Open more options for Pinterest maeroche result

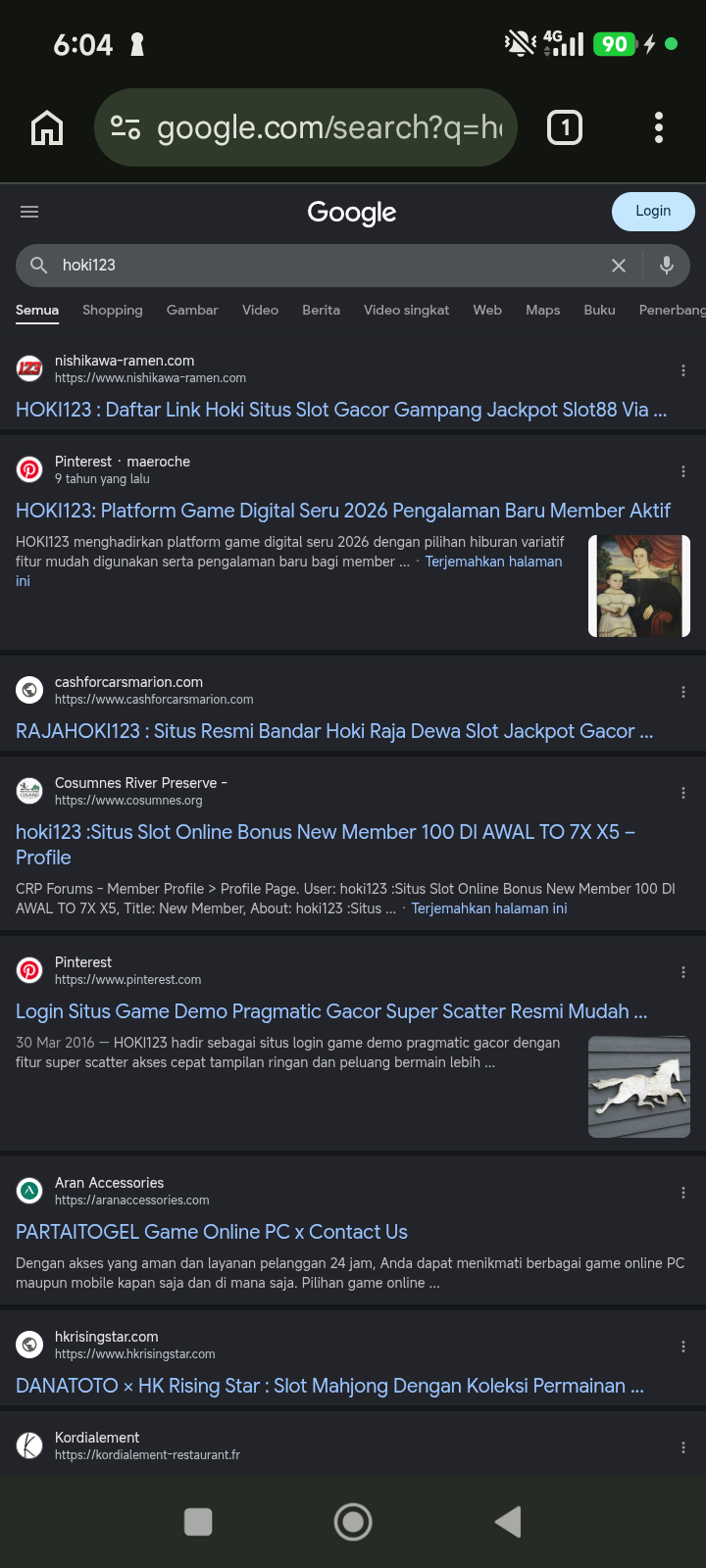coord(683,471)
